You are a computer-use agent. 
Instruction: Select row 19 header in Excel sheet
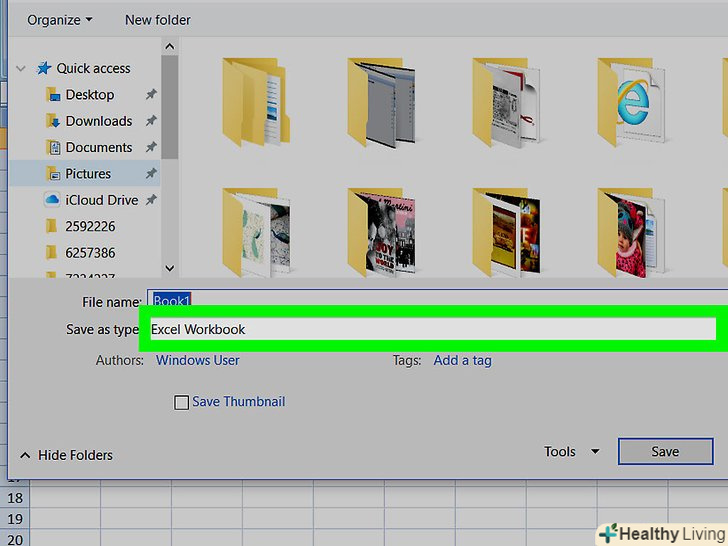[x=15, y=519]
